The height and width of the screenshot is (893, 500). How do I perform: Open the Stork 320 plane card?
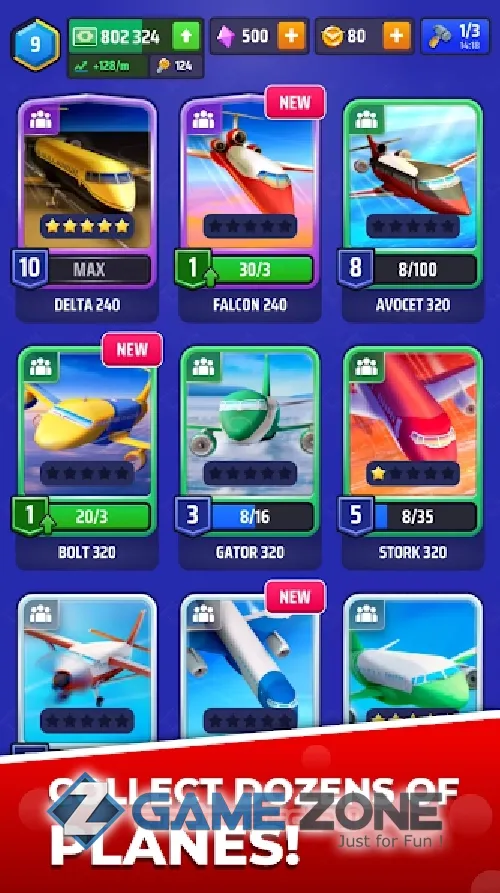click(x=413, y=457)
